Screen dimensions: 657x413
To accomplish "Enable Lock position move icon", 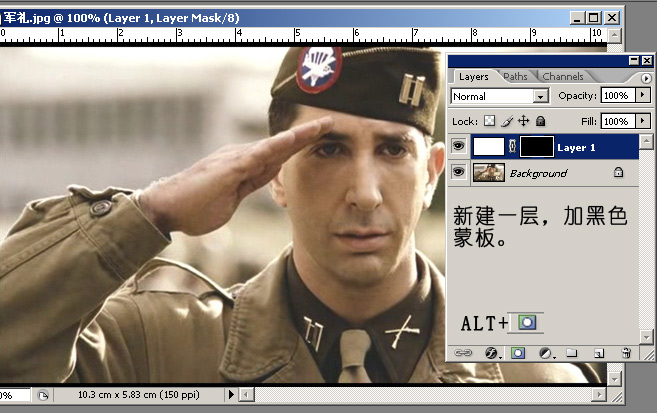I will pos(523,121).
